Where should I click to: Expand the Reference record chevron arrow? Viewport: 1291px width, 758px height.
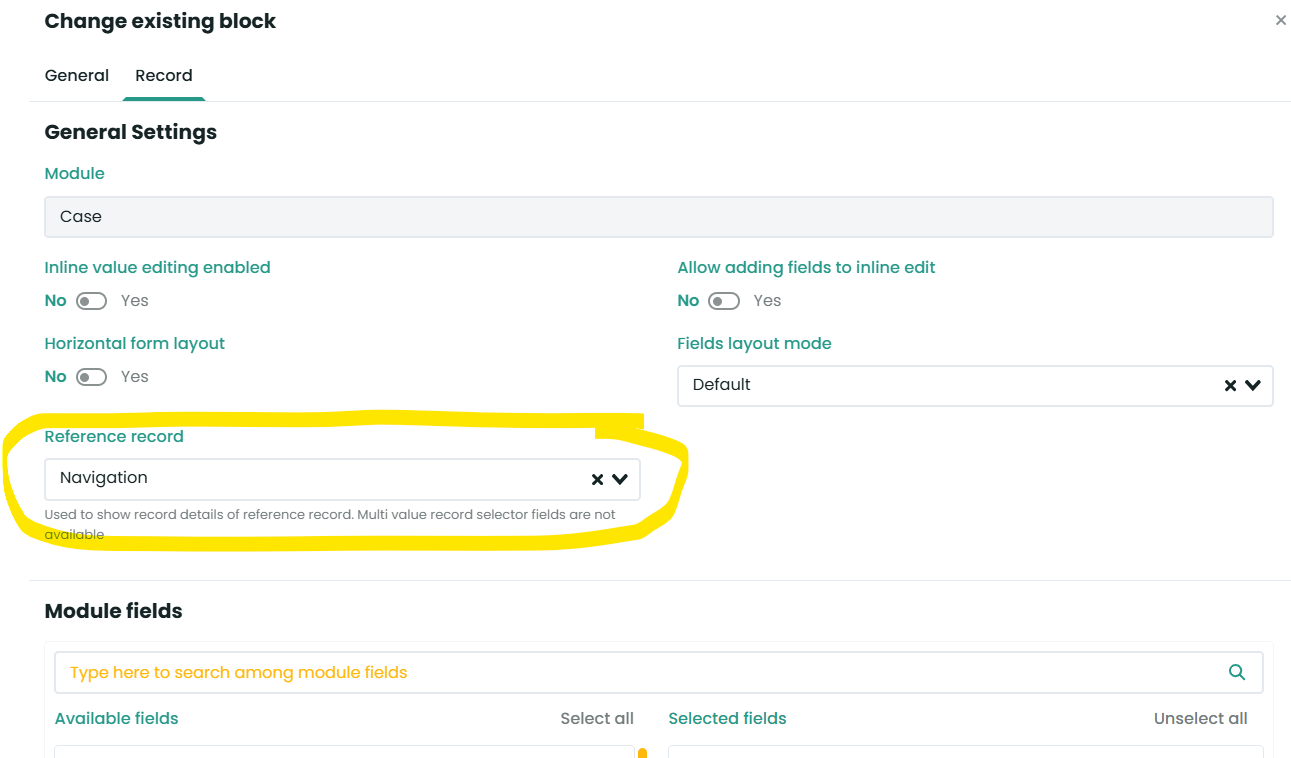click(x=620, y=479)
